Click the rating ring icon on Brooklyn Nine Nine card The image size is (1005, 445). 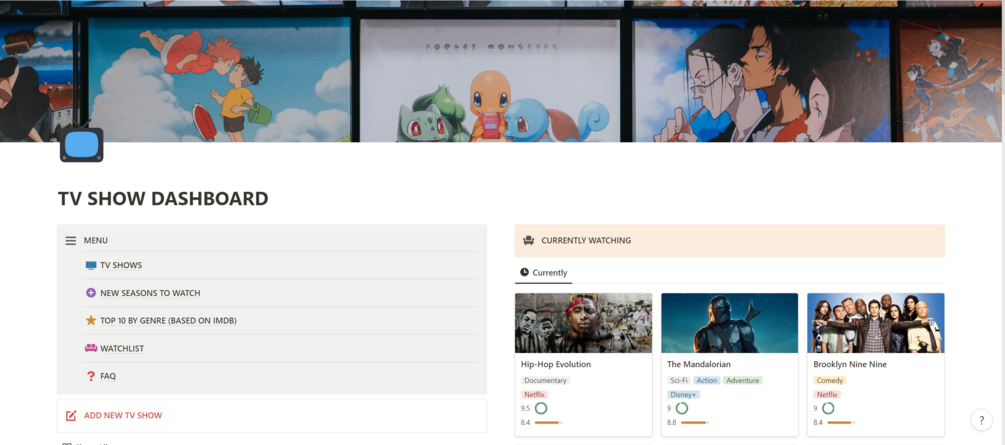[828, 408]
